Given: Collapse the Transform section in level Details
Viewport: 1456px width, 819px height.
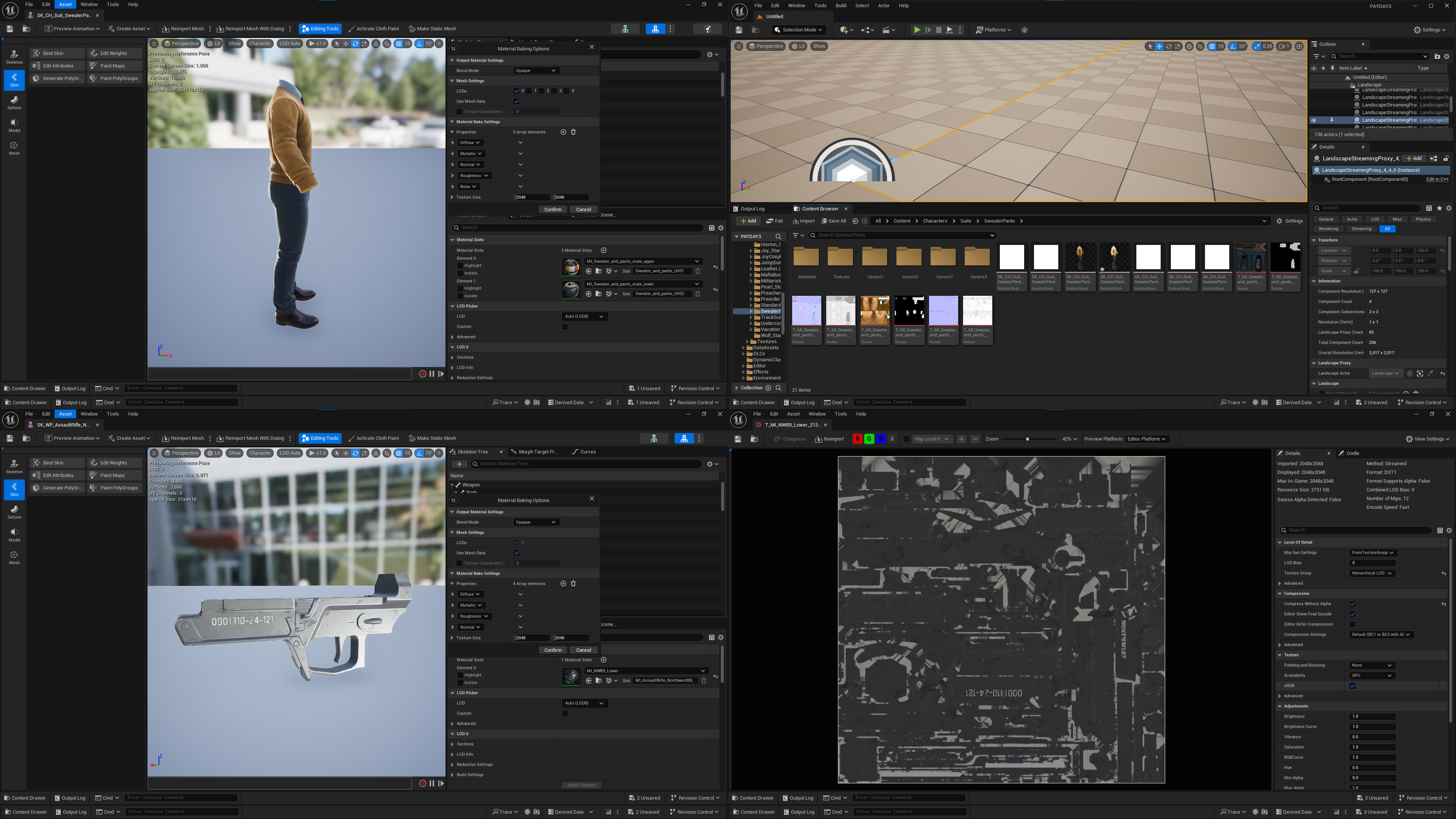Looking at the screenshot, I should [1314, 240].
